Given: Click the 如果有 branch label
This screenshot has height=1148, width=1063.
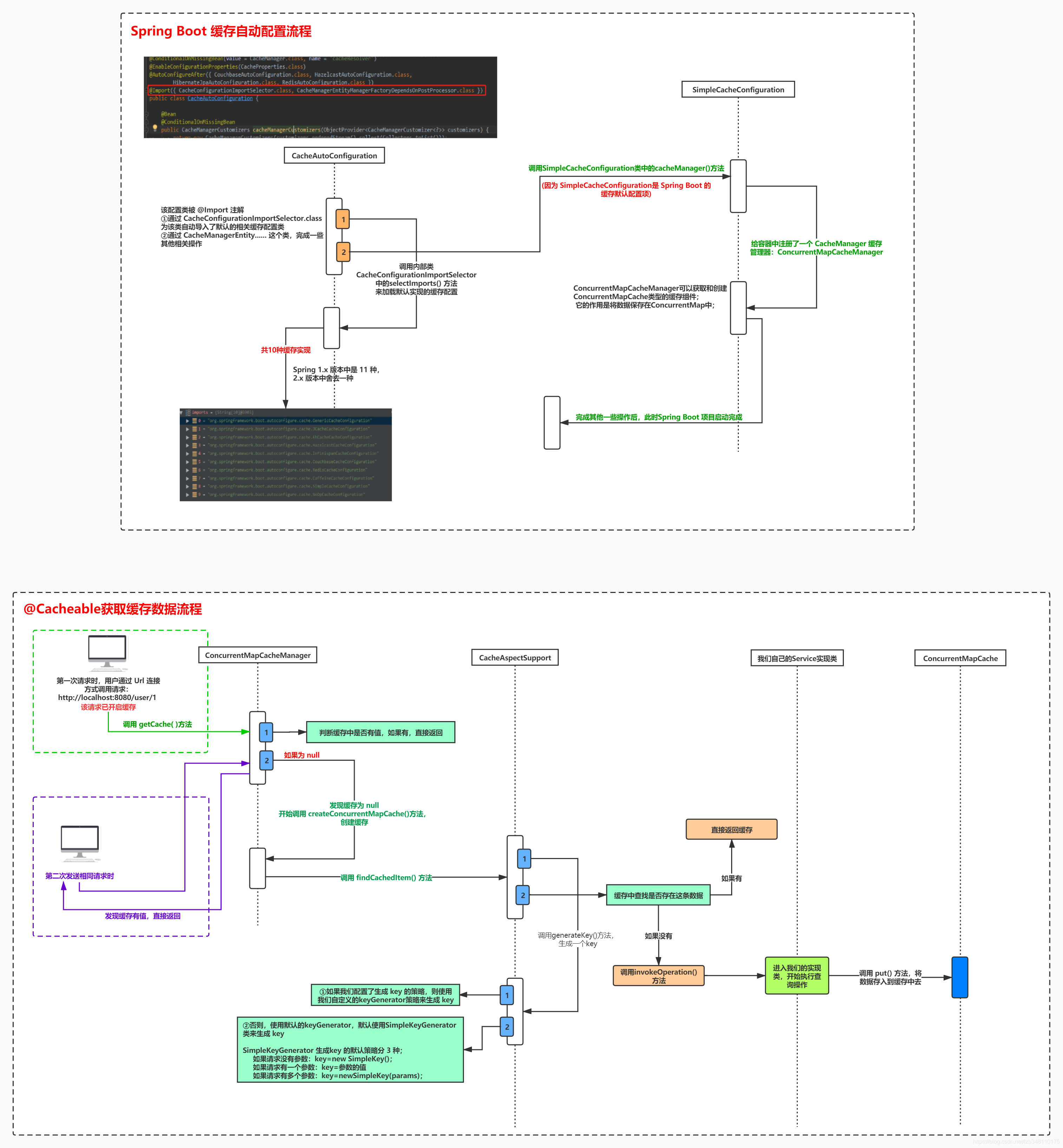Looking at the screenshot, I should tap(731, 878).
